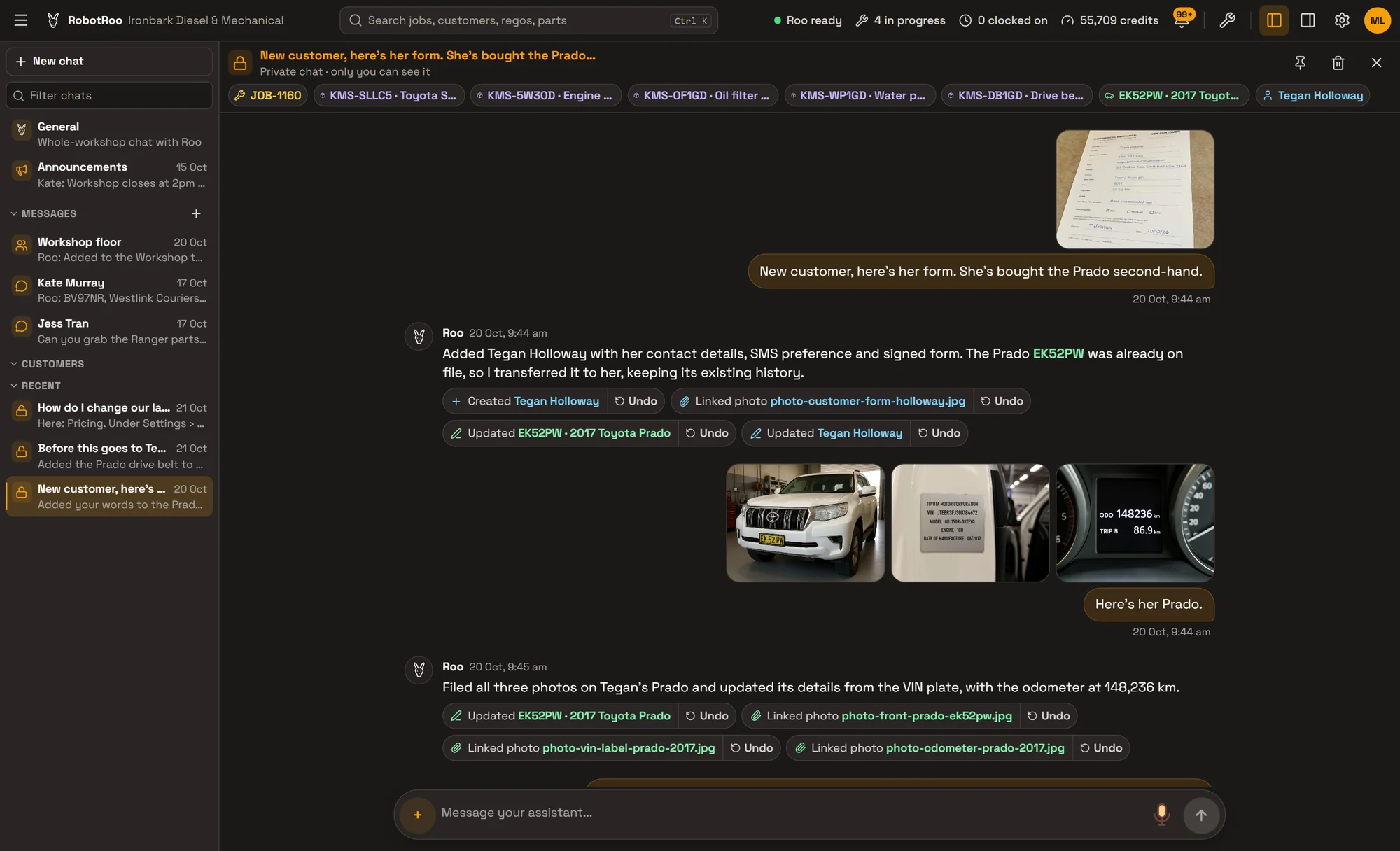Expand the CUSTOMERS section
The height and width of the screenshot is (851, 1400).
(x=47, y=364)
